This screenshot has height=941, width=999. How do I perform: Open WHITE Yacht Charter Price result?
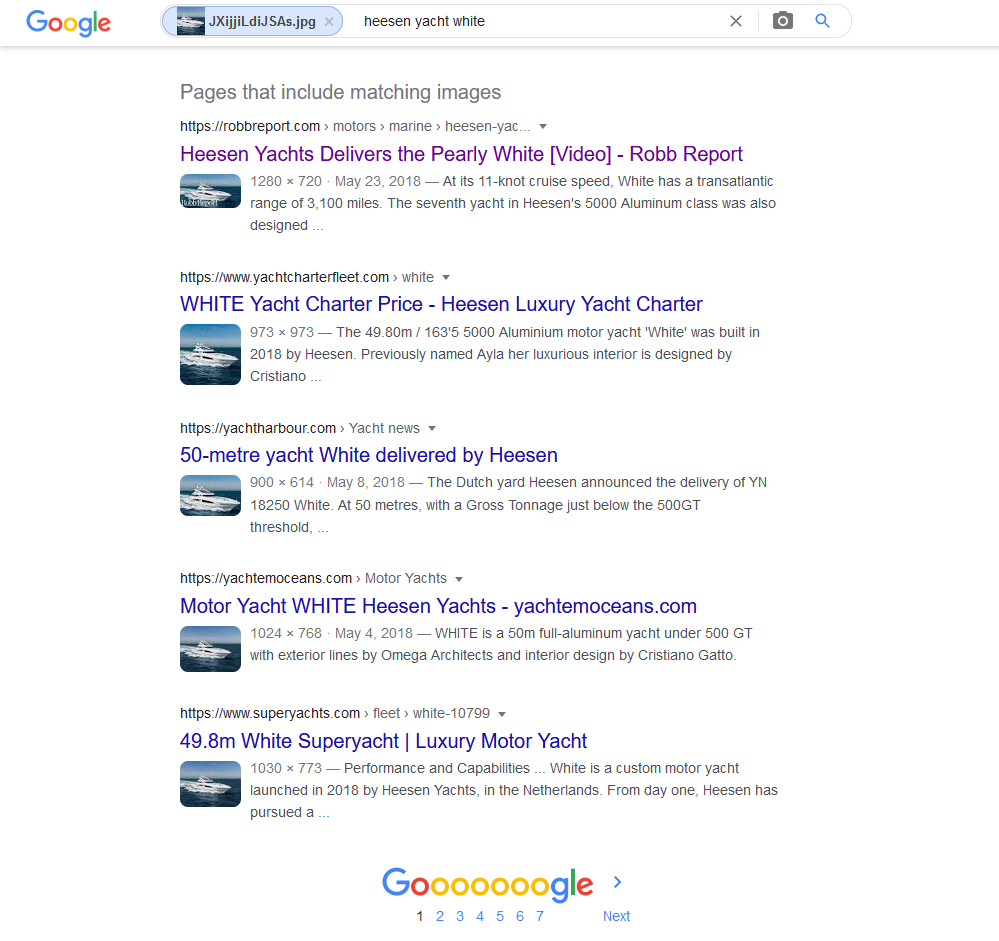point(441,305)
